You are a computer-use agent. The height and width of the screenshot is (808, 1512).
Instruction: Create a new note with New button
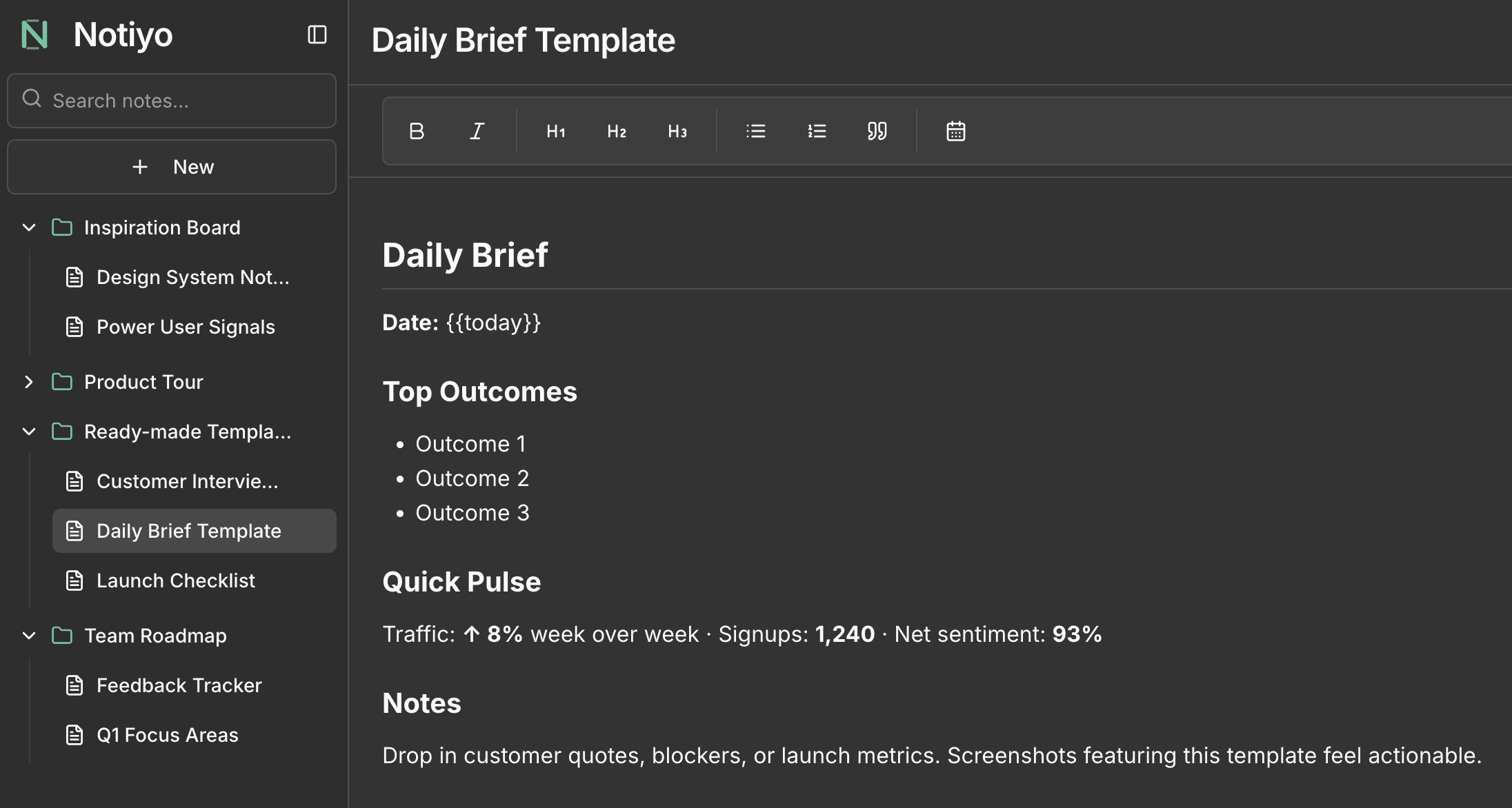tap(172, 167)
